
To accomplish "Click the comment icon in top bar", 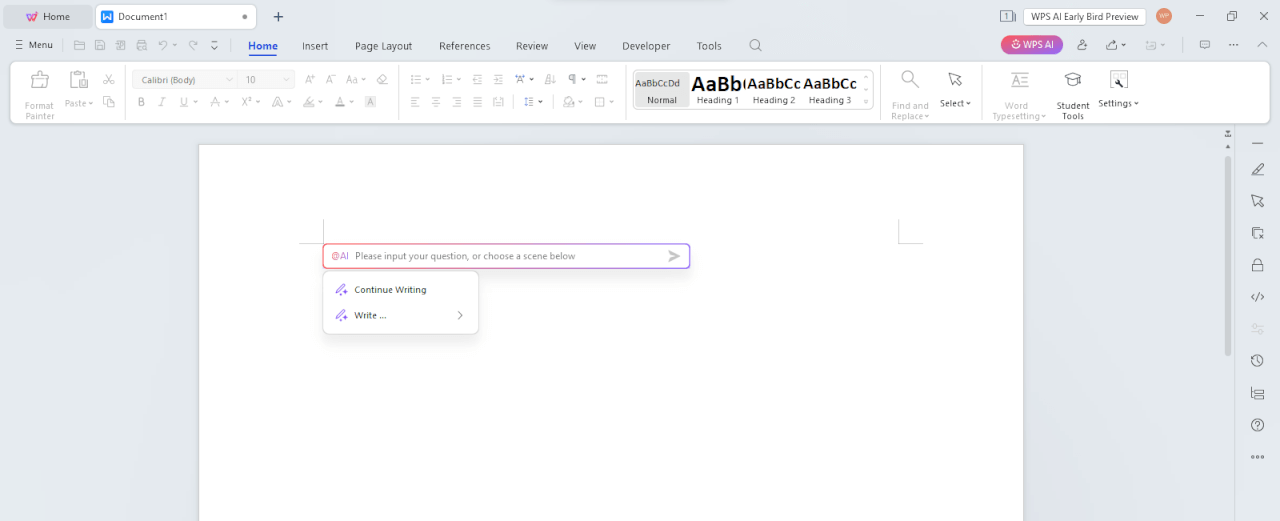I will [1205, 45].
